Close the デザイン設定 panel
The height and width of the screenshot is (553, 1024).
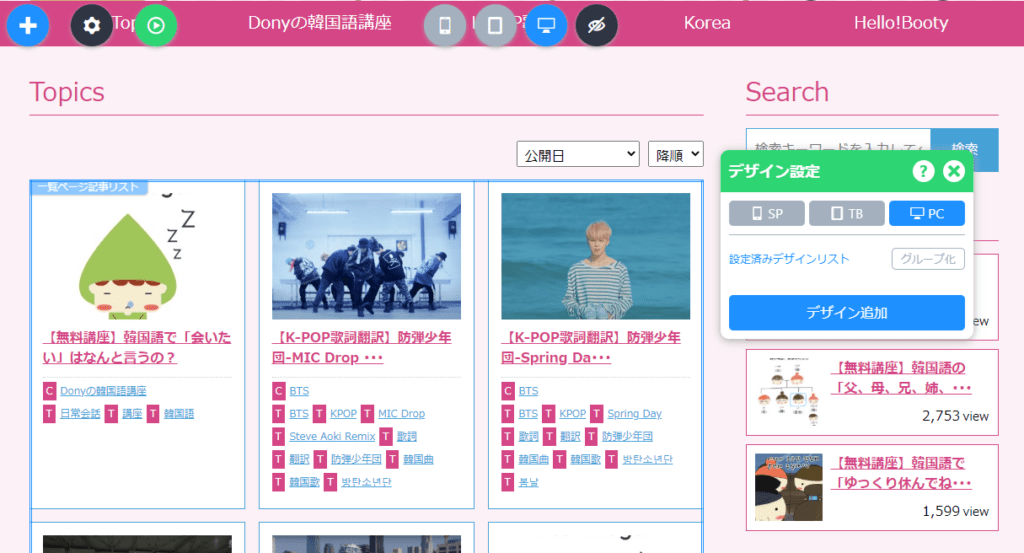[x=954, y=171]
